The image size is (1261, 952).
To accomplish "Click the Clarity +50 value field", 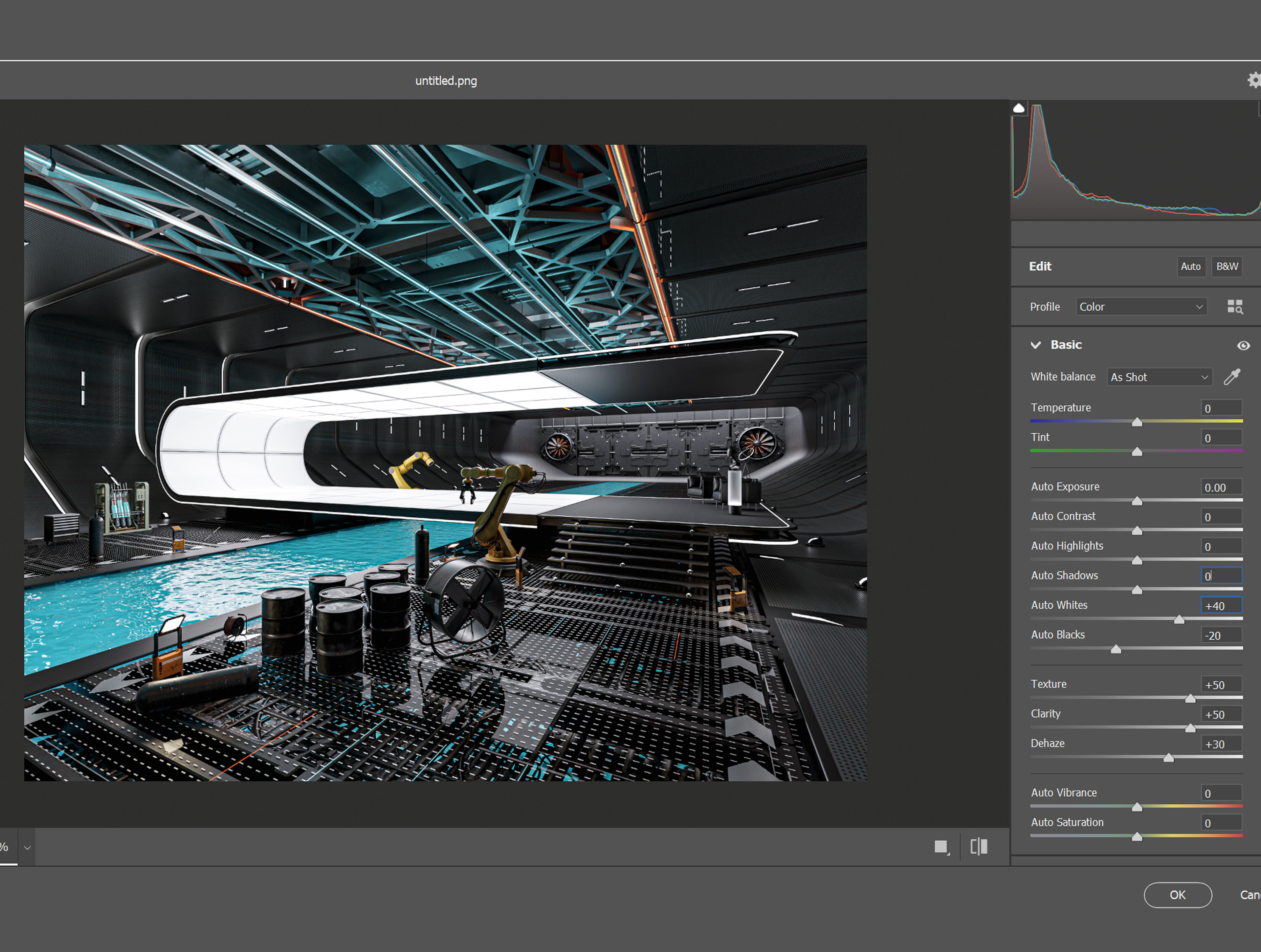I will pos(1221,714).
